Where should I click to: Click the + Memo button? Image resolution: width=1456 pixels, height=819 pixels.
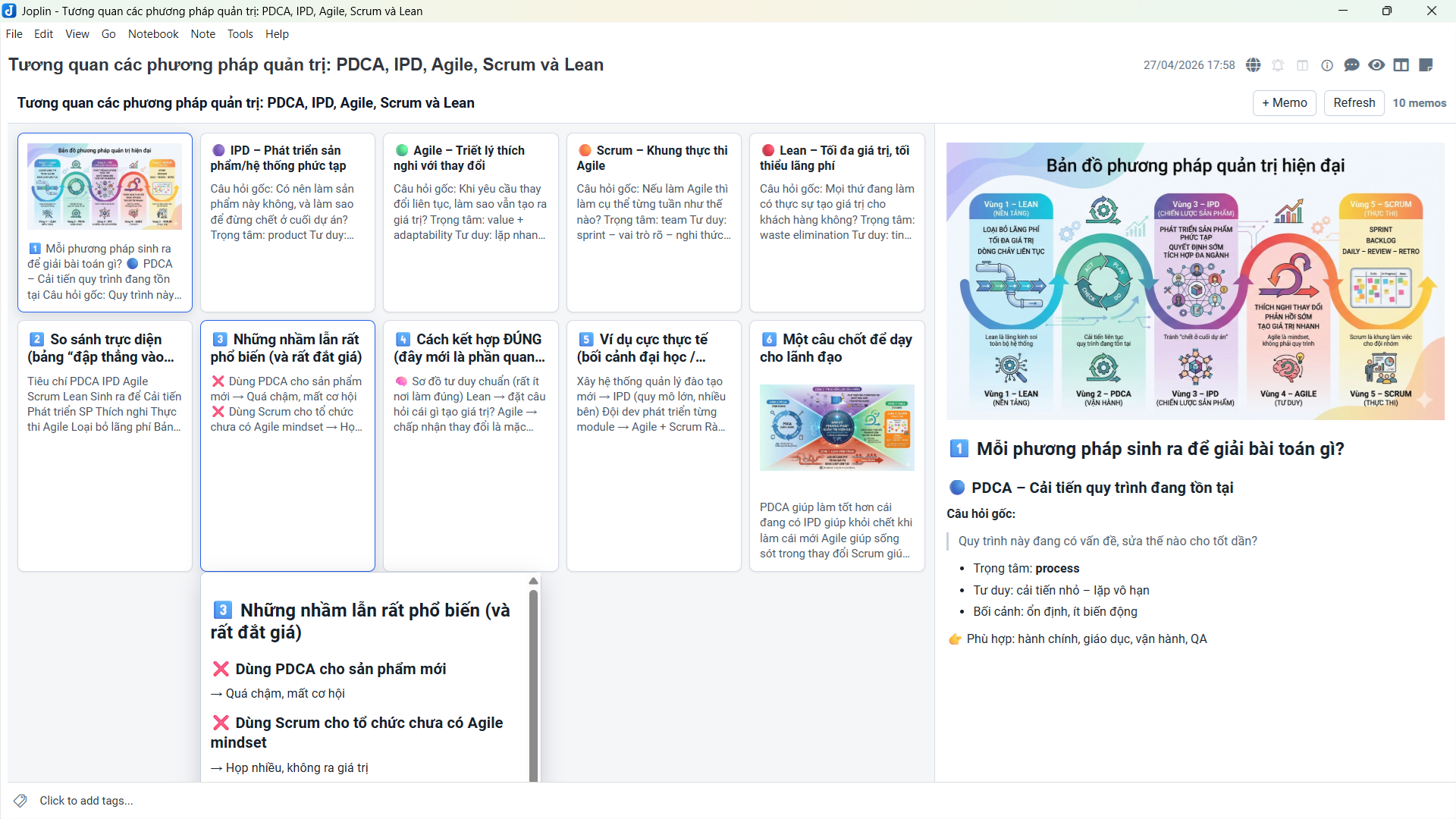pos(1284,103)
